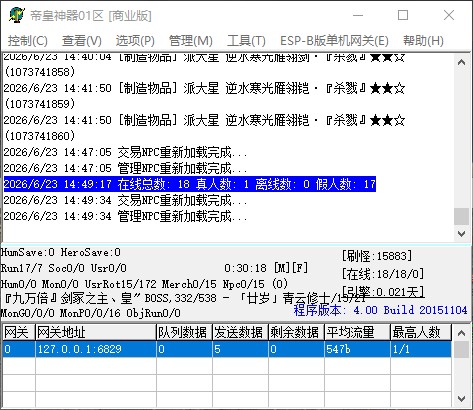The width and height of the screenshot is (473, 410).
Task: Open the ESP-B版单机网关(E) menu
Action: (x=334, y=41)
